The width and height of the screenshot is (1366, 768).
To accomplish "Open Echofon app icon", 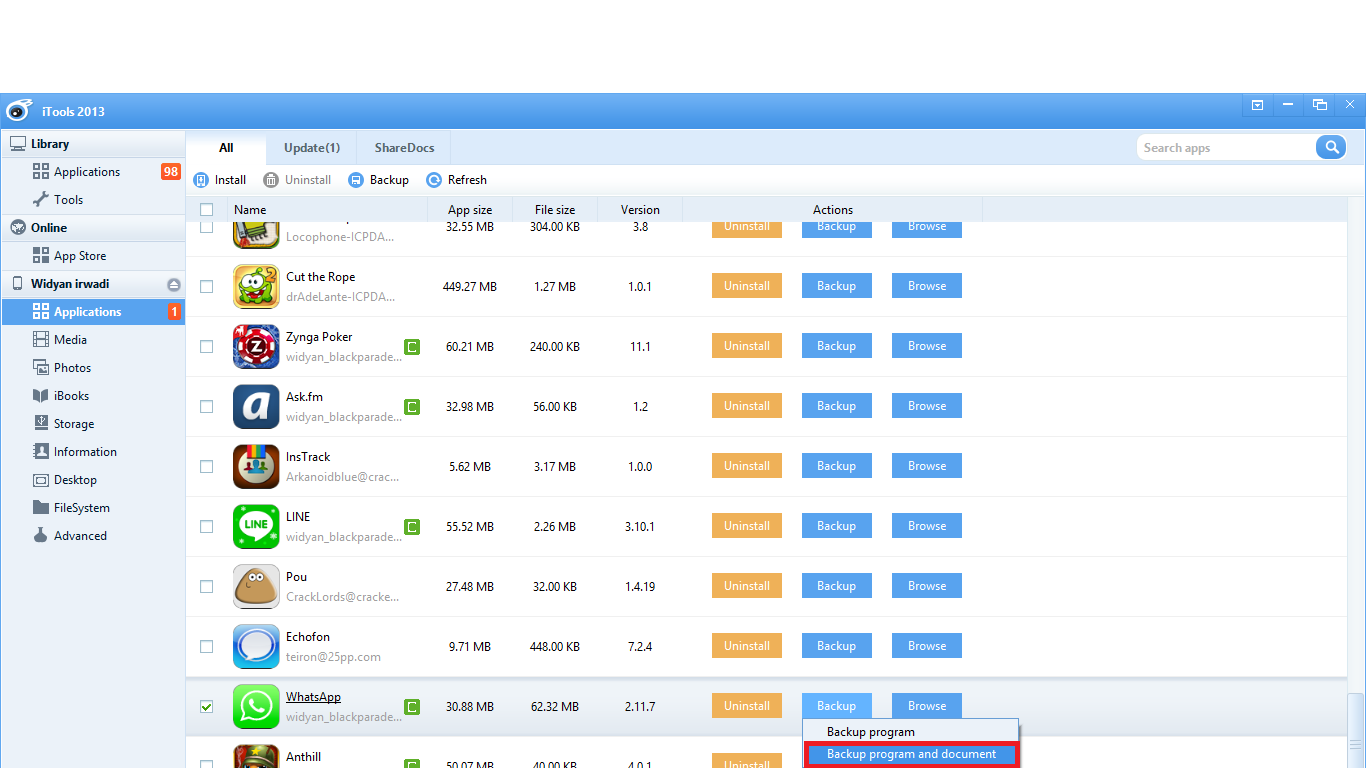I will click(256, 646).
